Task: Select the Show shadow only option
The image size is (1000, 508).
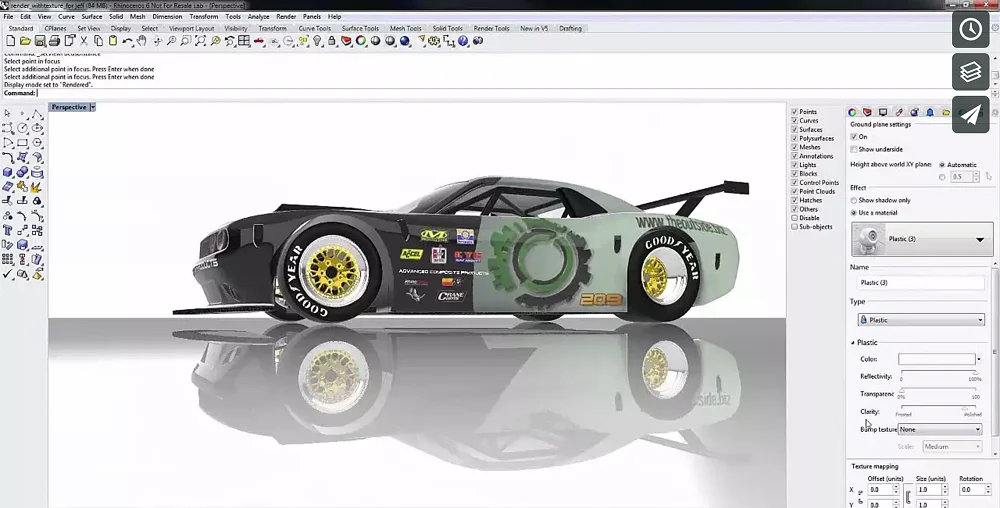Action: [854, 200]
